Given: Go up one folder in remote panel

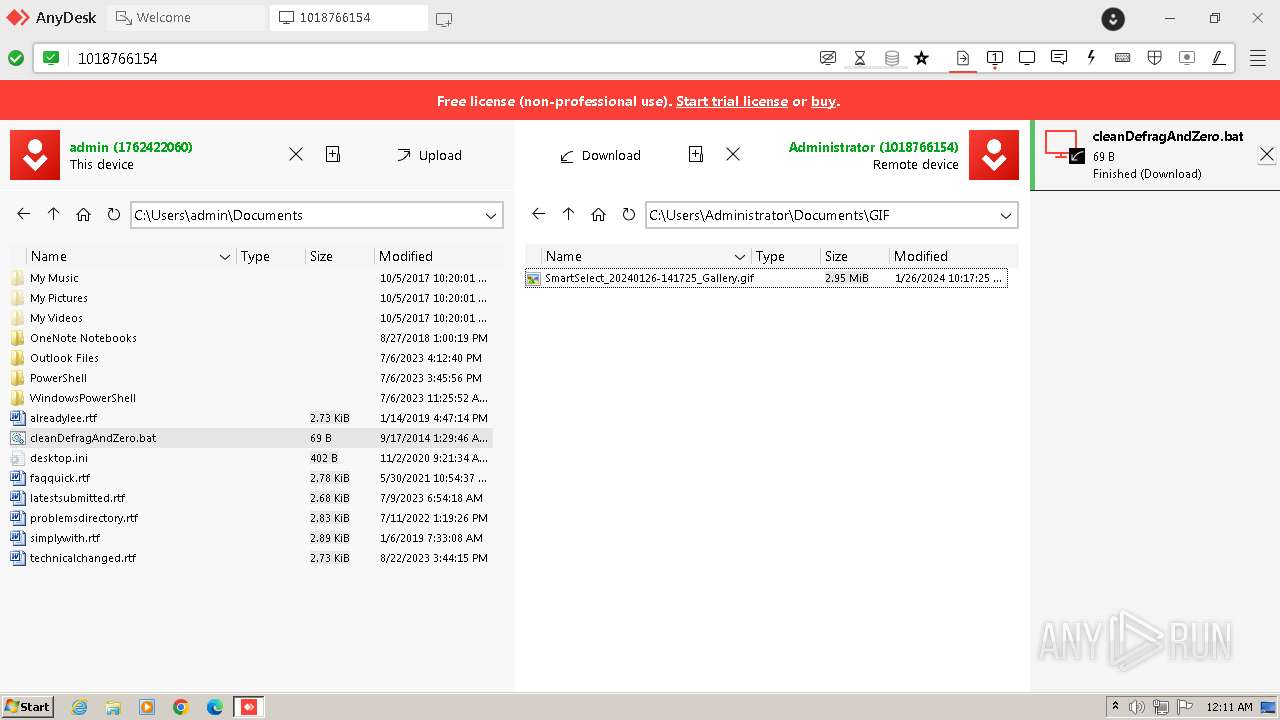Looking at the screenshot, I should pyautogui.click(x=569, y=214).
